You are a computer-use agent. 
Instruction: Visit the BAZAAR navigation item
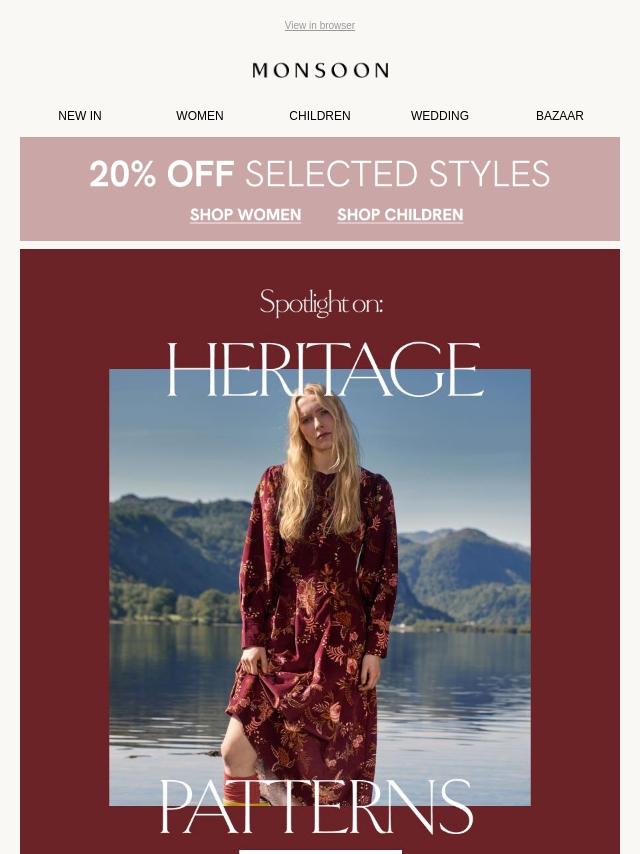coord(559,115)
